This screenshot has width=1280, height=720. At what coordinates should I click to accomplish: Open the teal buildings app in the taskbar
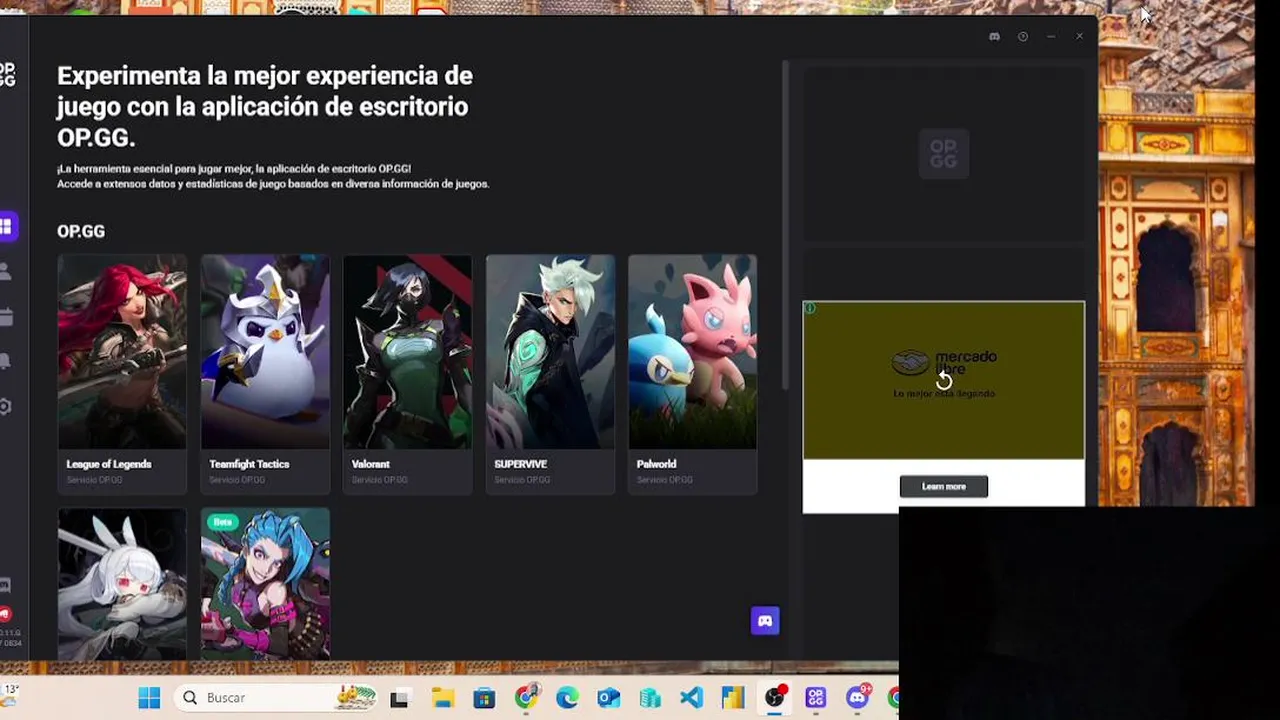click(x=650, y=698)
